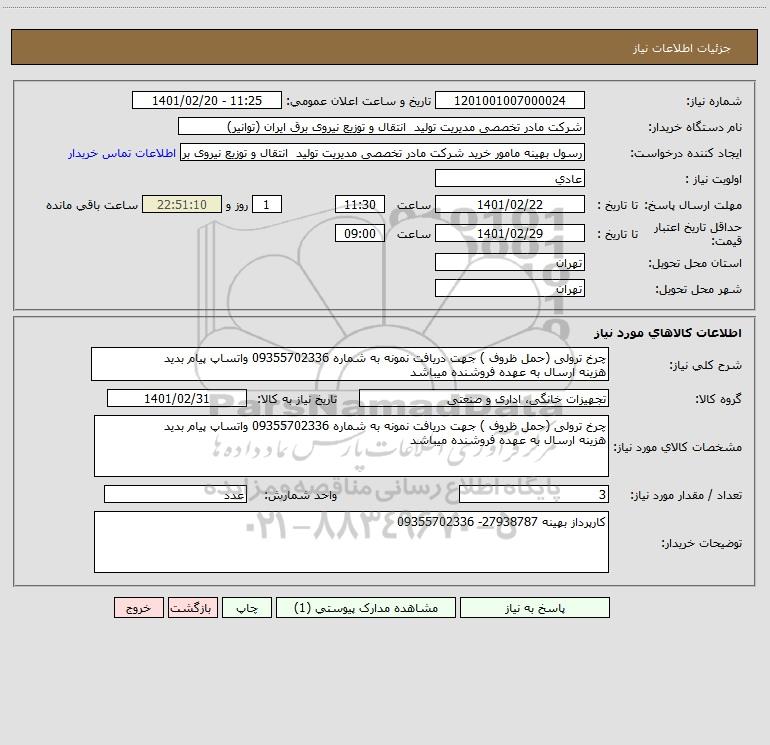Image resolution: width=770 pixels, height=745 pixels.
Task: Click the خروج exit button
Action: pos(138,608)
